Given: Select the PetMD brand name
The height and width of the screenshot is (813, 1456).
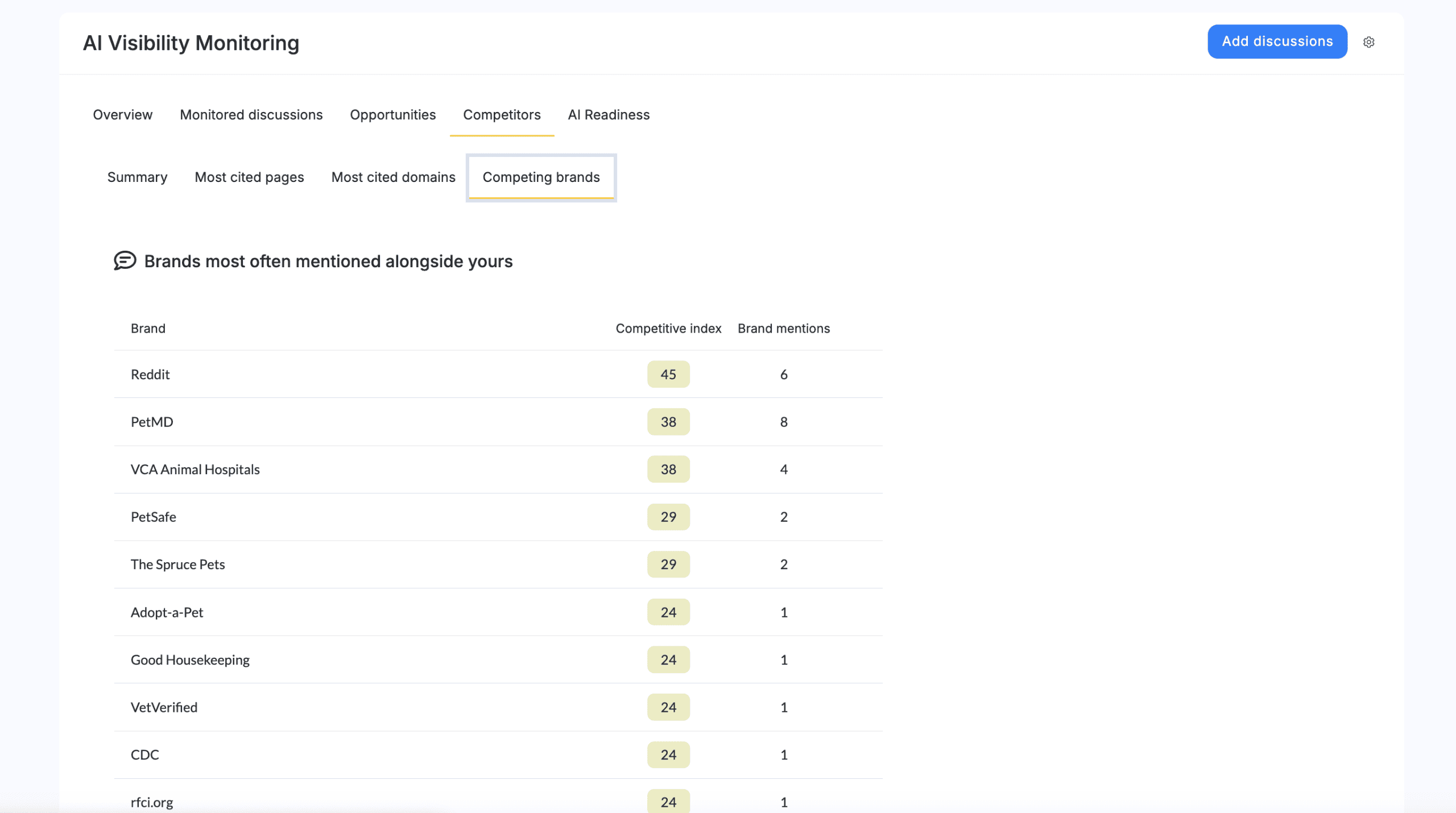Looking at the screenshot, I should click(x=152, y=422).
